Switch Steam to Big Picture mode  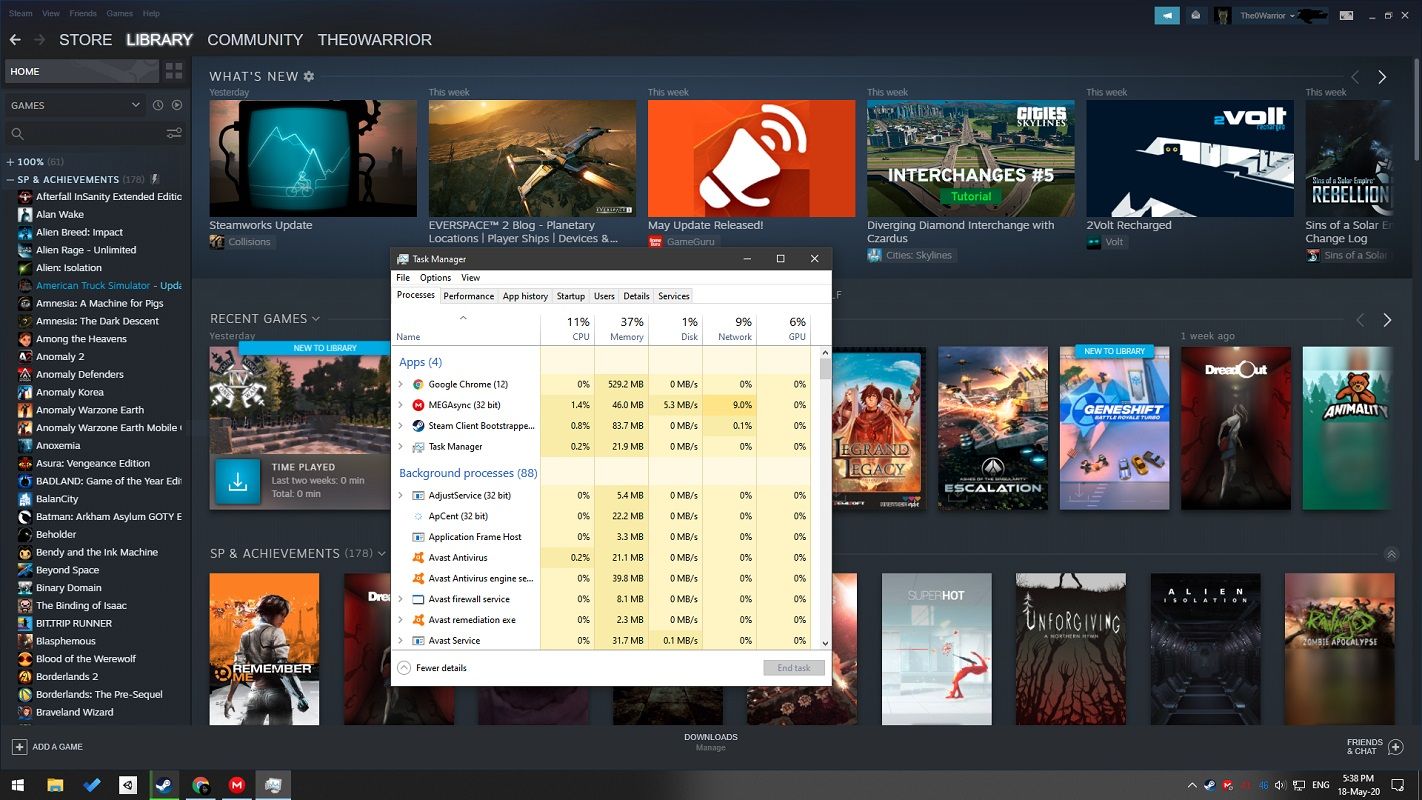(1346, 15)
